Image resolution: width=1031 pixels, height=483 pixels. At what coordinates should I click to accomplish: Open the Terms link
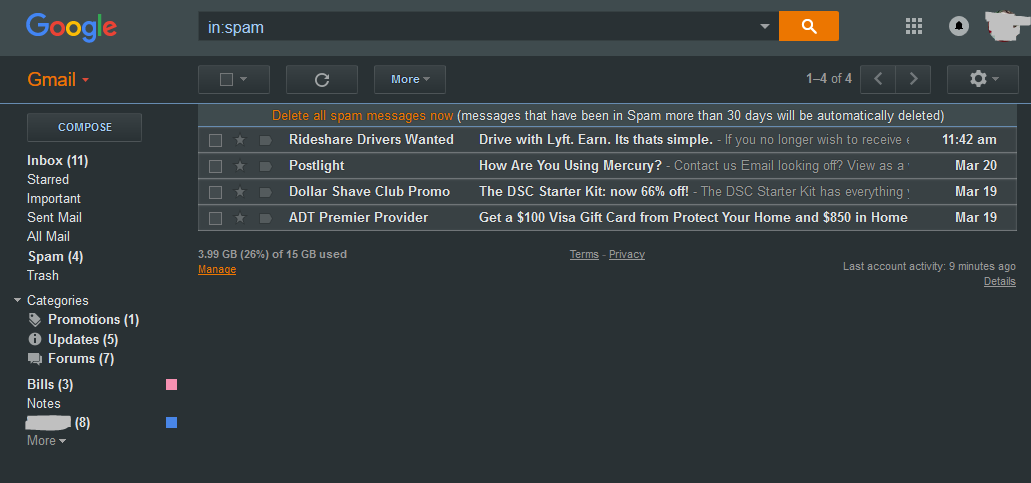(584, 254)
